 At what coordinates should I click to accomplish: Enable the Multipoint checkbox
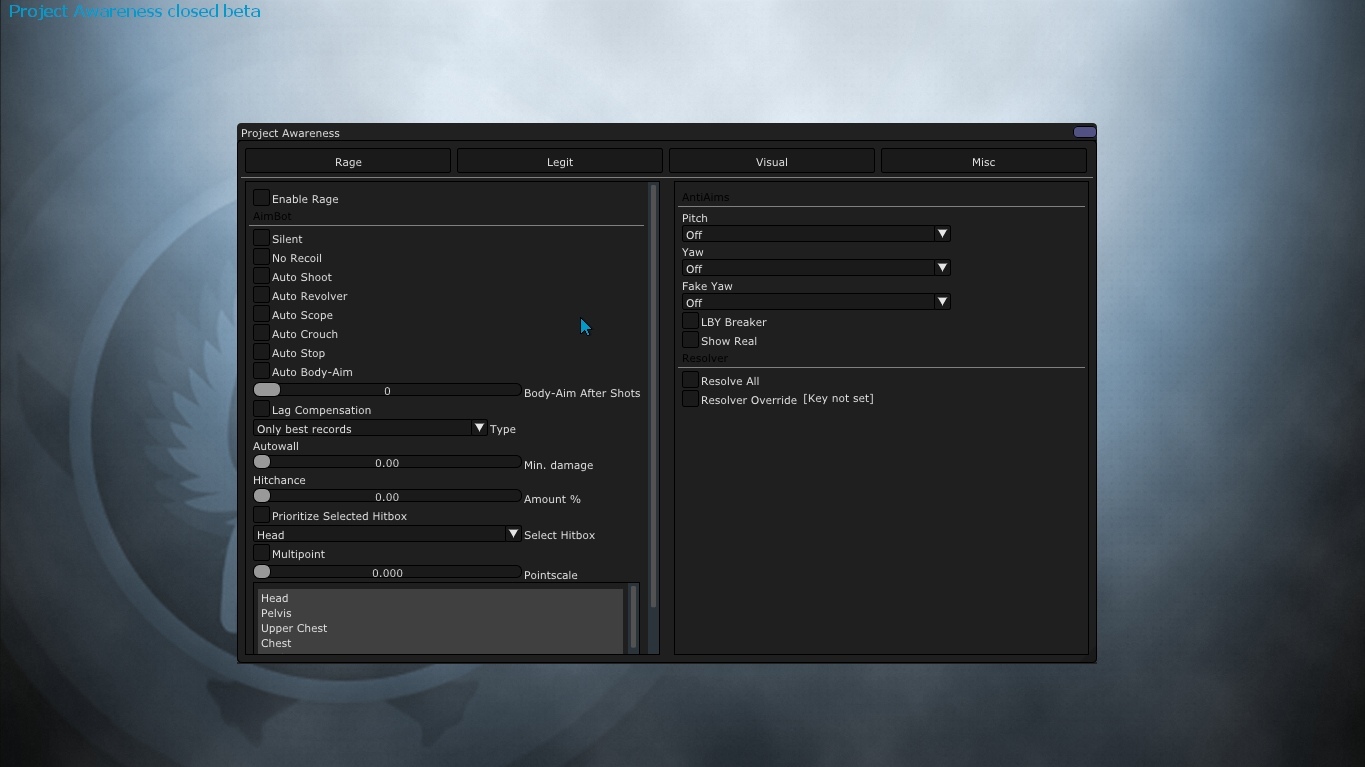pyautogui.click(x=262, y=553)
